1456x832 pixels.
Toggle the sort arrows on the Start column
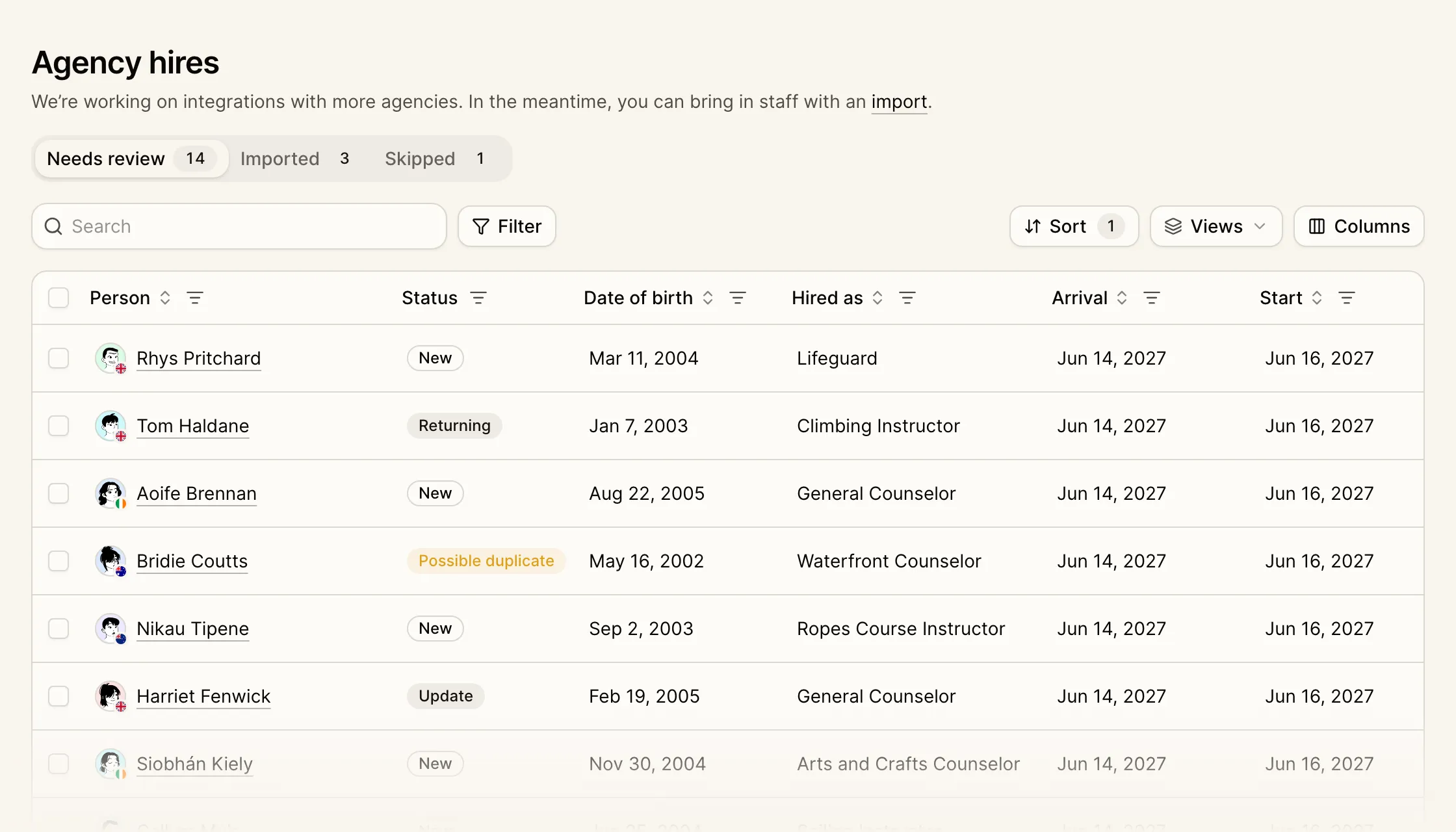[x=1317, y=298]
